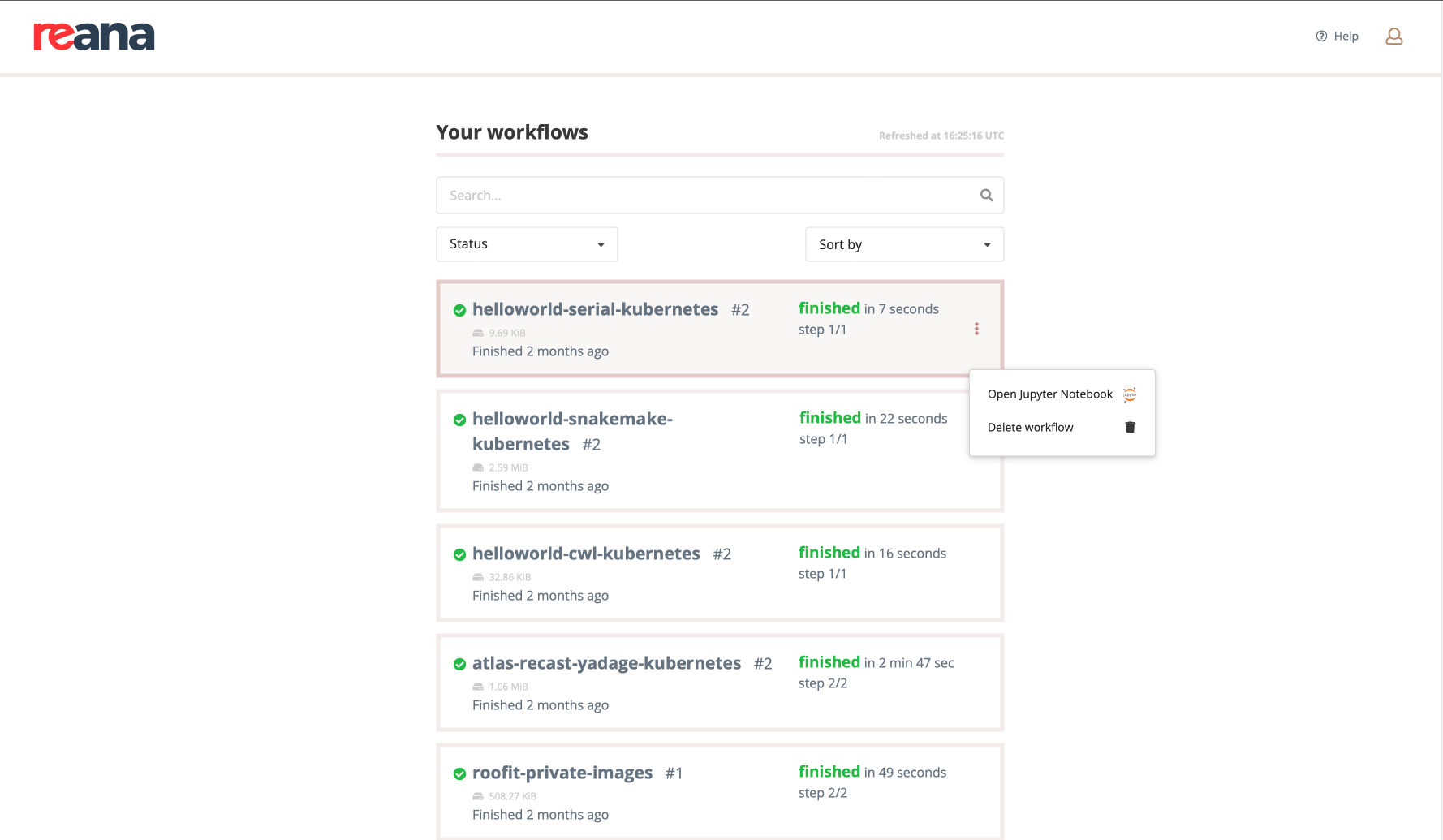Click the three-dot menu on helloworld-serial-kubernetes
Image resolution: width=1443 pixels, height=840 pixels.
[976, 329]
